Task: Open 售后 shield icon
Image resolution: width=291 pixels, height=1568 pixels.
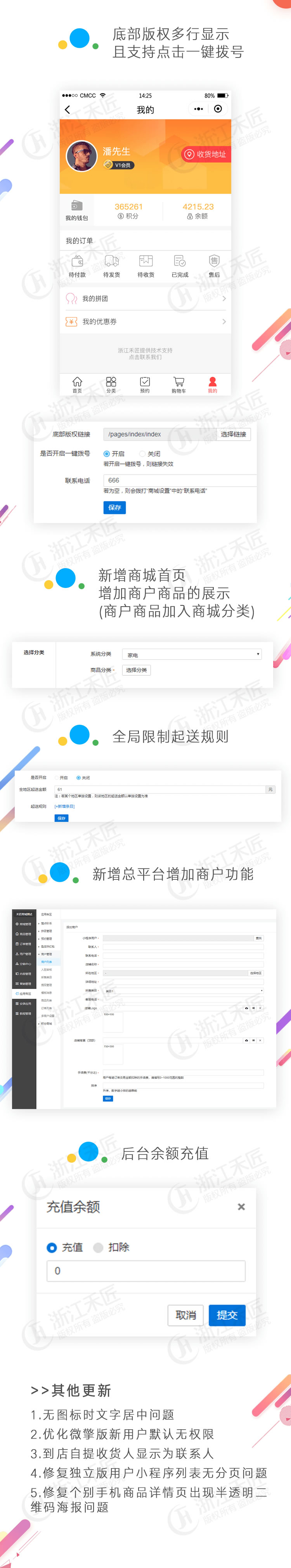Action: click(215, 261)
